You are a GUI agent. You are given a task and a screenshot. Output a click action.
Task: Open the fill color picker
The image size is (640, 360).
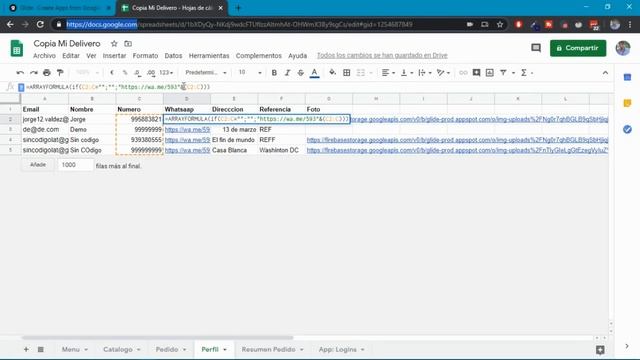click(333, 73)
